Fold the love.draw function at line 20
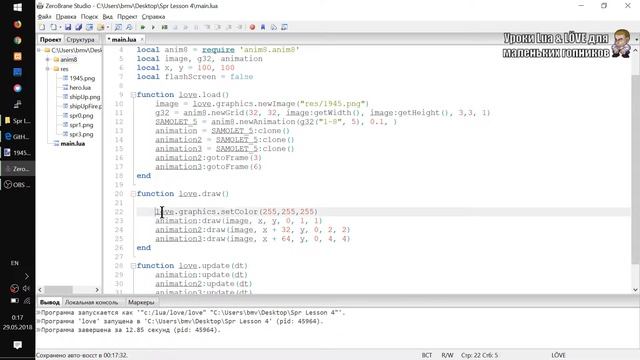 click(133, 194)
